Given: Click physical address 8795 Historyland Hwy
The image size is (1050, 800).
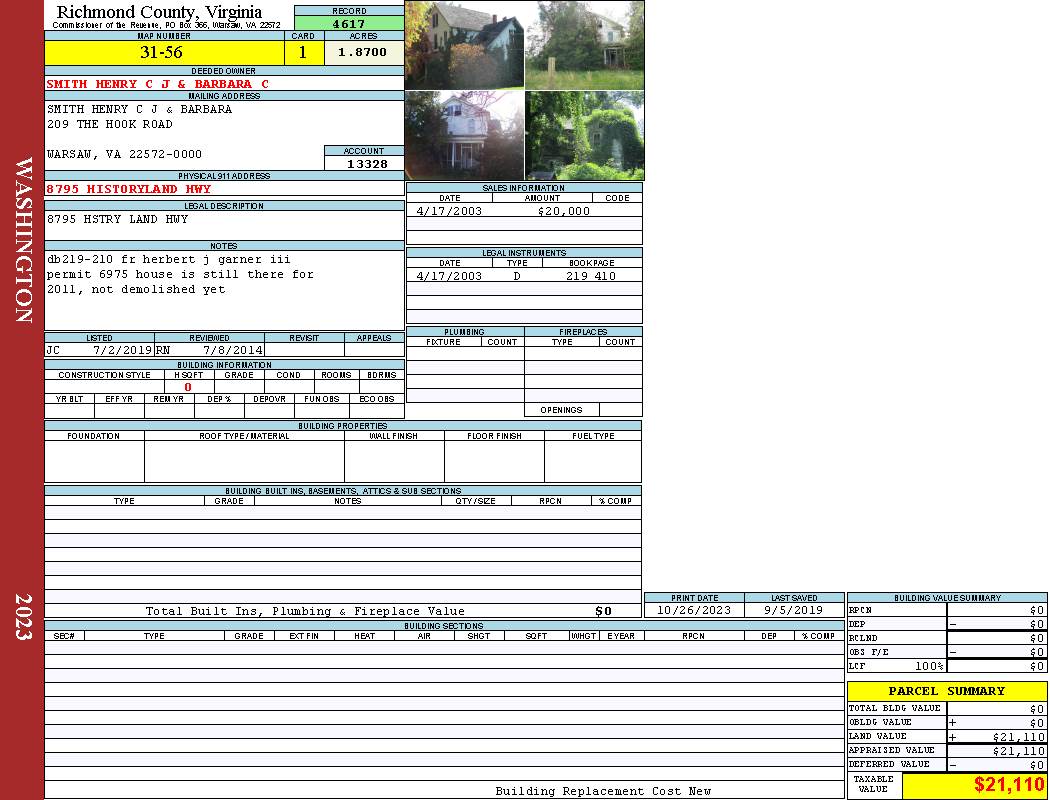Looking at the screenshot, I should tap(129, 189).
